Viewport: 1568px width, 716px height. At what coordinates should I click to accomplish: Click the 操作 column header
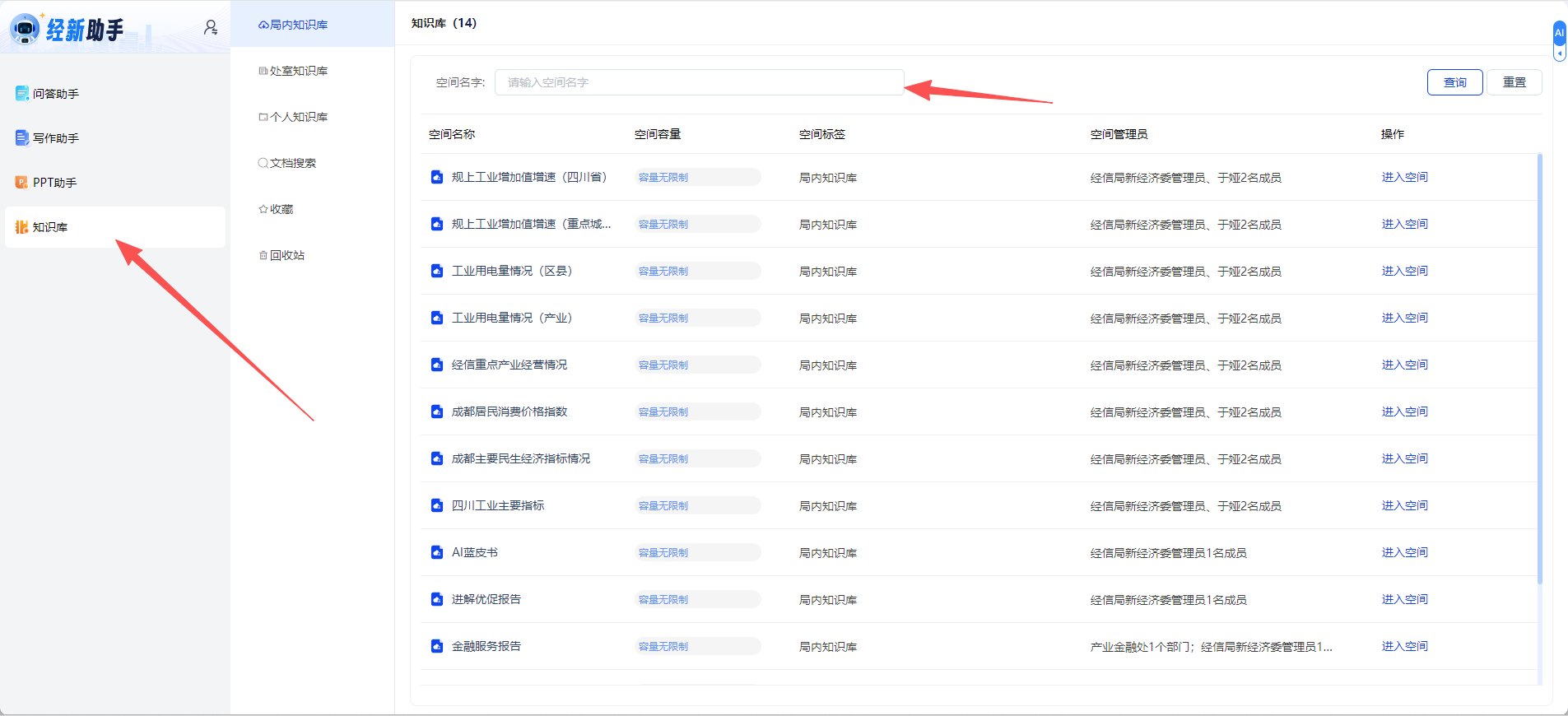[x=1393, y=134]
